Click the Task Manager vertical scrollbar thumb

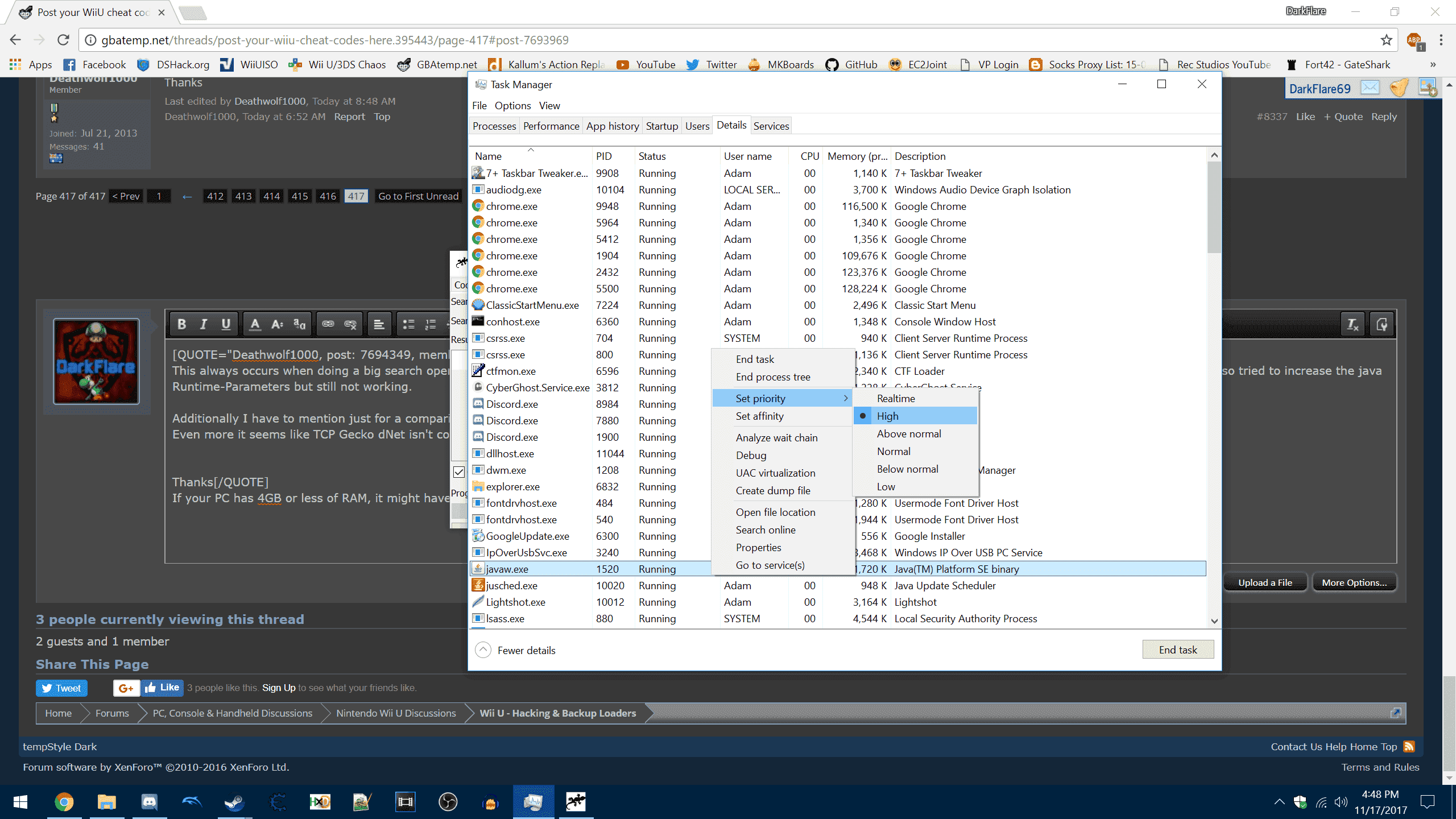pyautogui.click(x=1214, y=208)
